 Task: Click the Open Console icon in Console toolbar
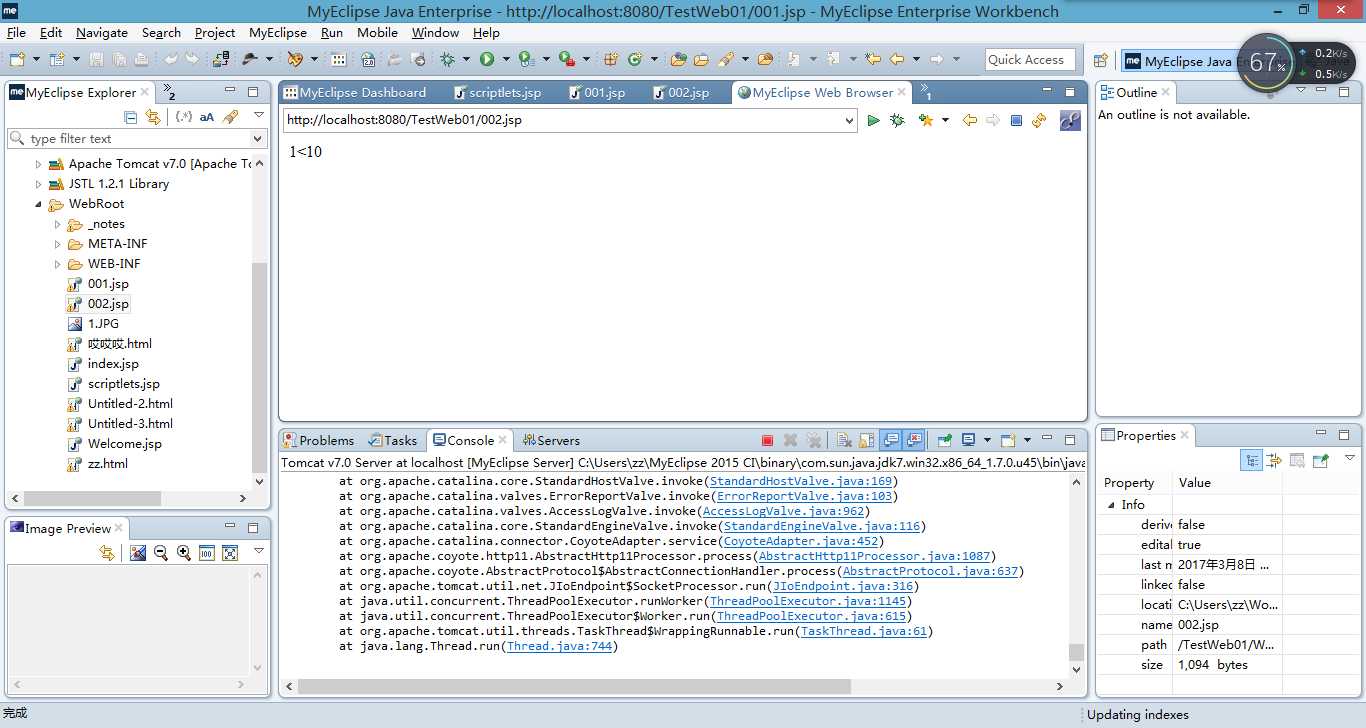tap(1008, 440)
